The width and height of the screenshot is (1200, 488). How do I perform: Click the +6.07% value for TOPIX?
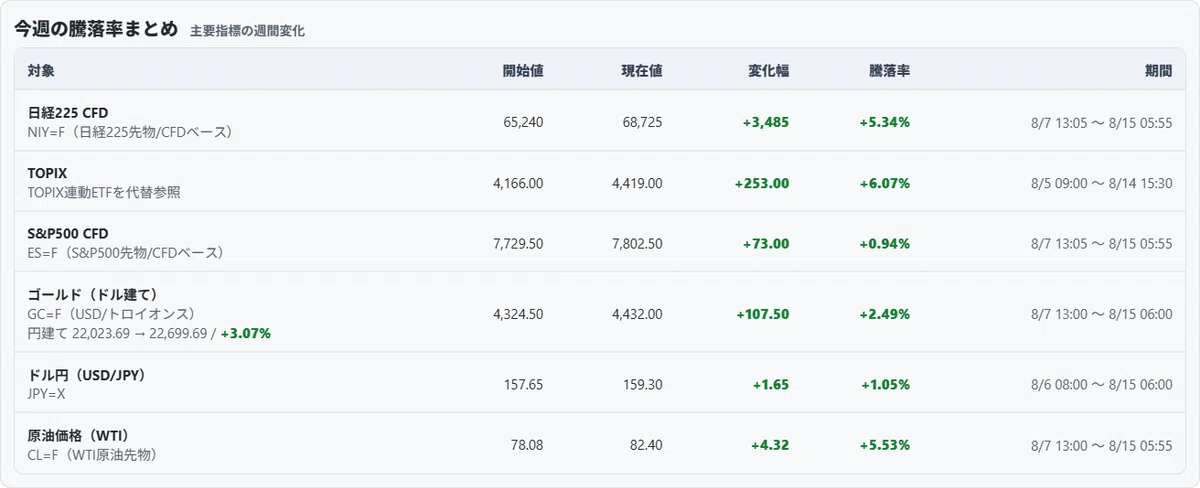pyautogui.click(x=884, y=183)
